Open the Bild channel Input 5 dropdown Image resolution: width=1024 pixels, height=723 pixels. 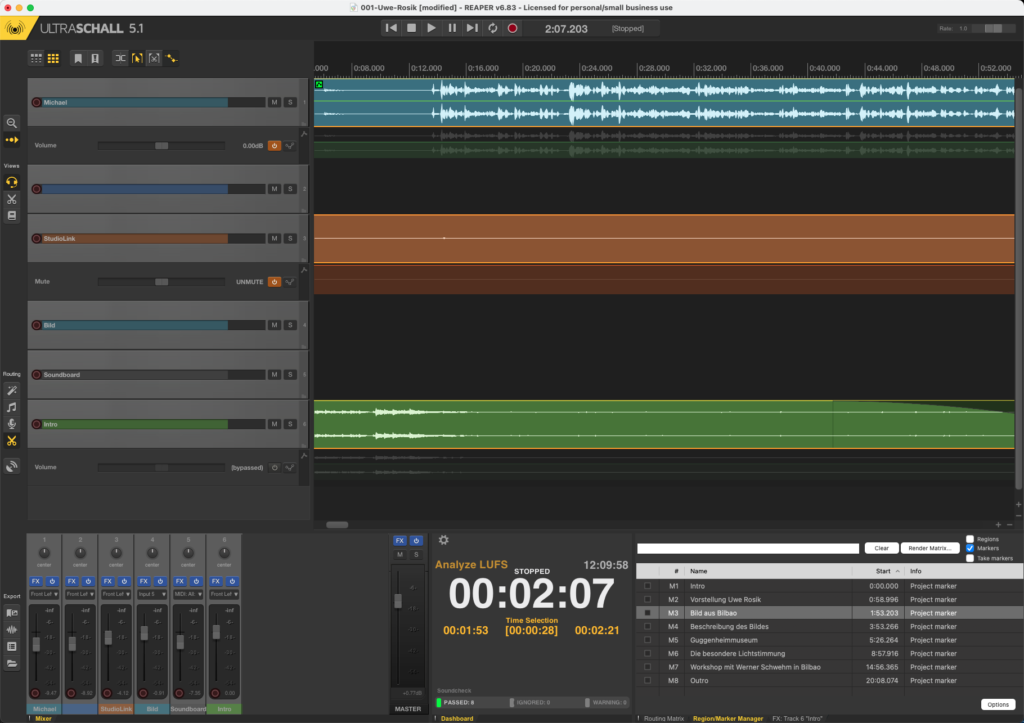pos(151,593)
